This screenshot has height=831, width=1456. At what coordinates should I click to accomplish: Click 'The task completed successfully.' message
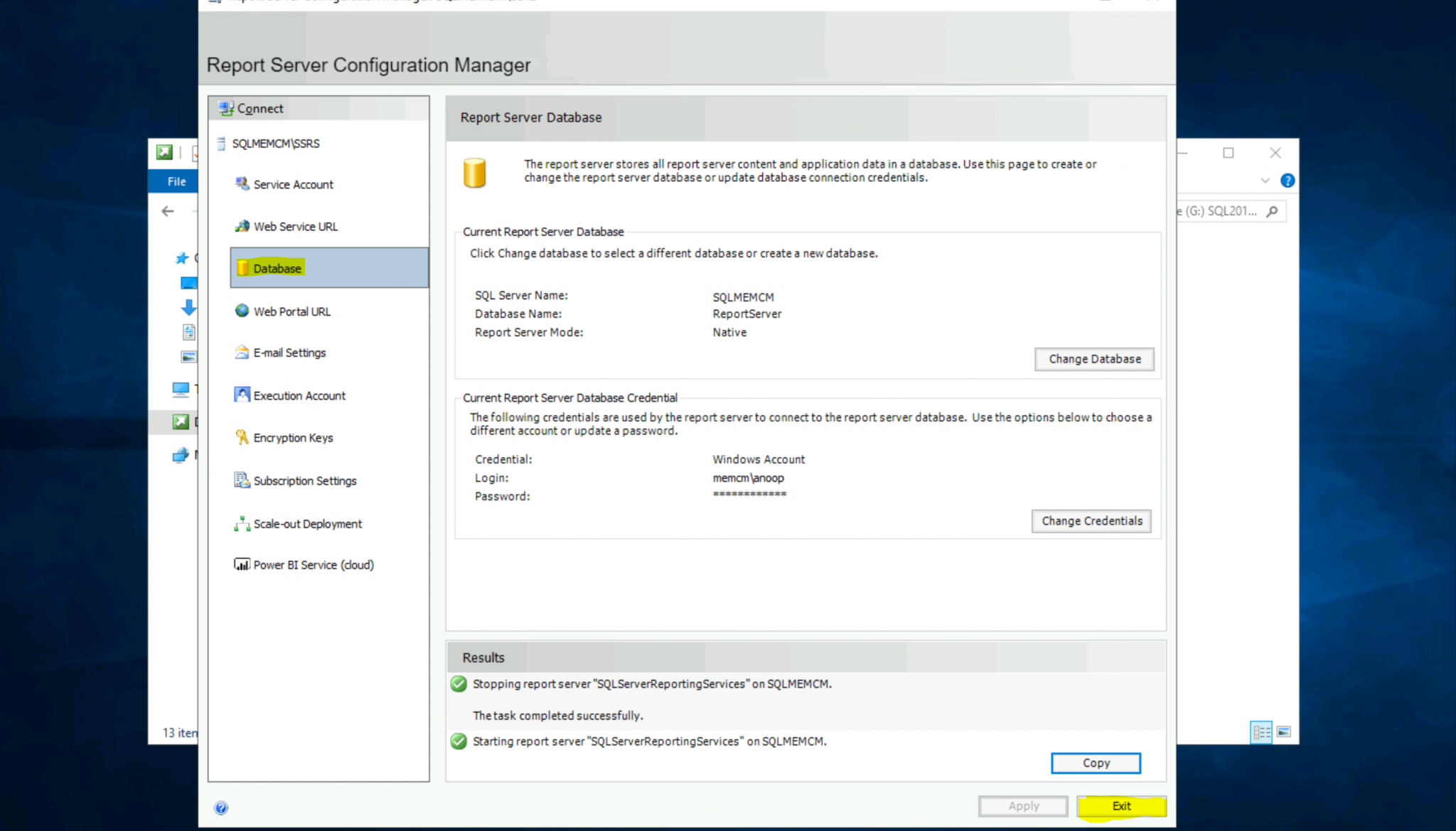557,716
